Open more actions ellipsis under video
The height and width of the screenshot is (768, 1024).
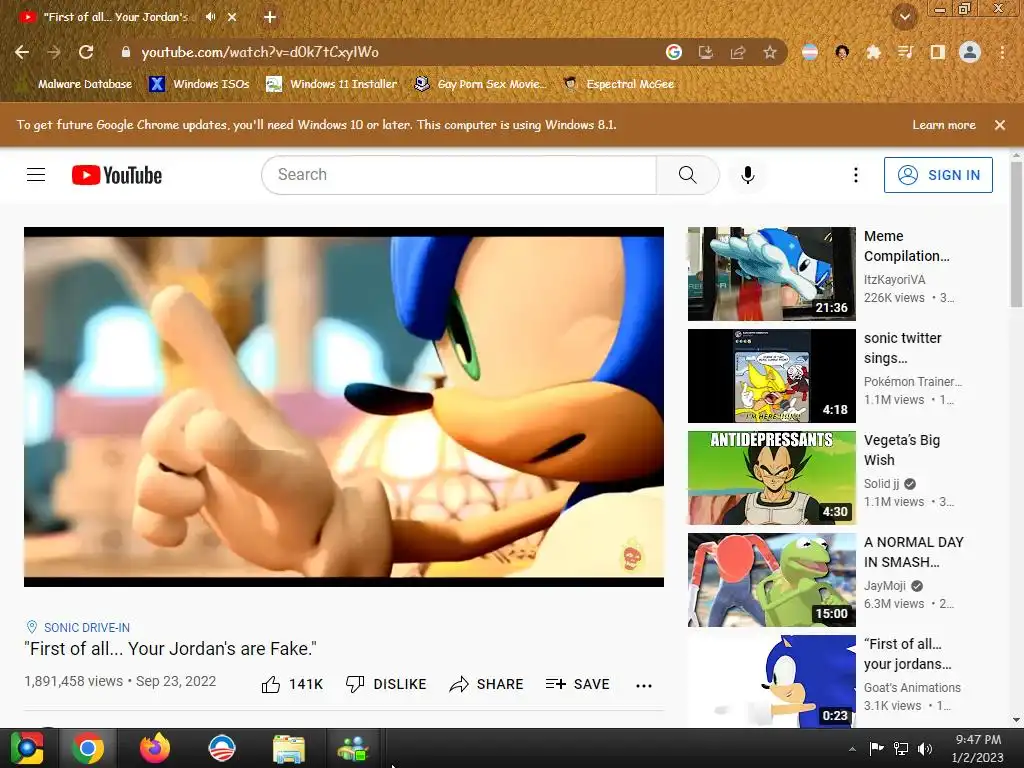644,685
